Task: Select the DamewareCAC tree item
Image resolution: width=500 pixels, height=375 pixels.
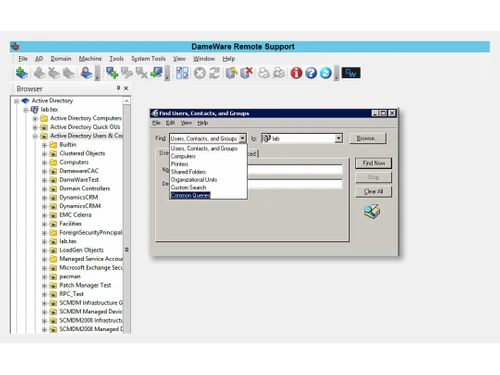Action: (79, 171)
